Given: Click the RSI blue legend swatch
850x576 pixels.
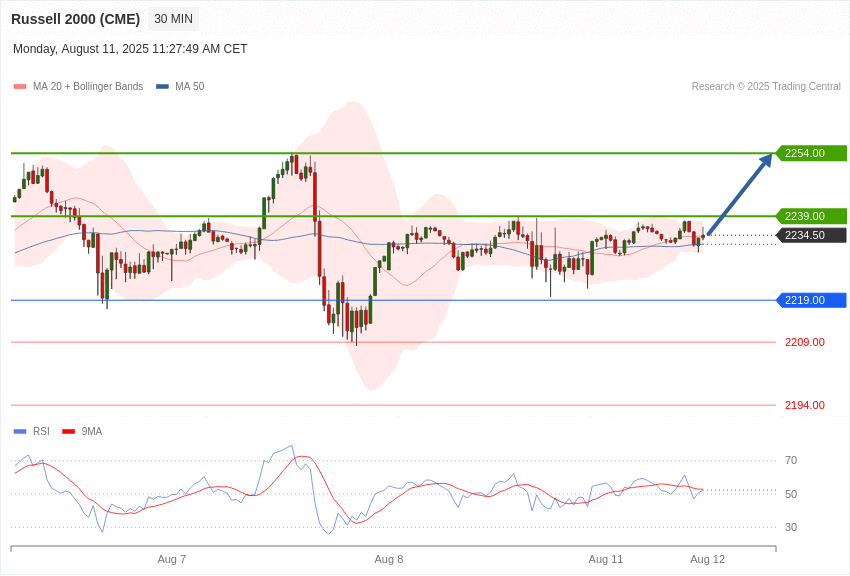Looking at the screenshot, I should coord(20,432).
